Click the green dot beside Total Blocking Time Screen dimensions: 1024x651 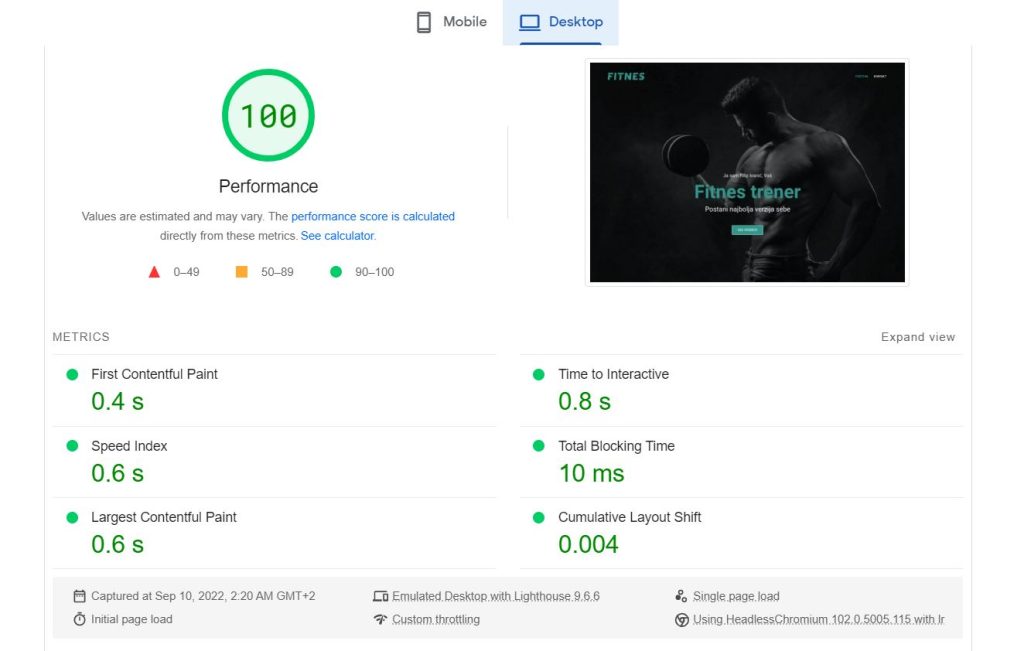[x=539, y=446]
